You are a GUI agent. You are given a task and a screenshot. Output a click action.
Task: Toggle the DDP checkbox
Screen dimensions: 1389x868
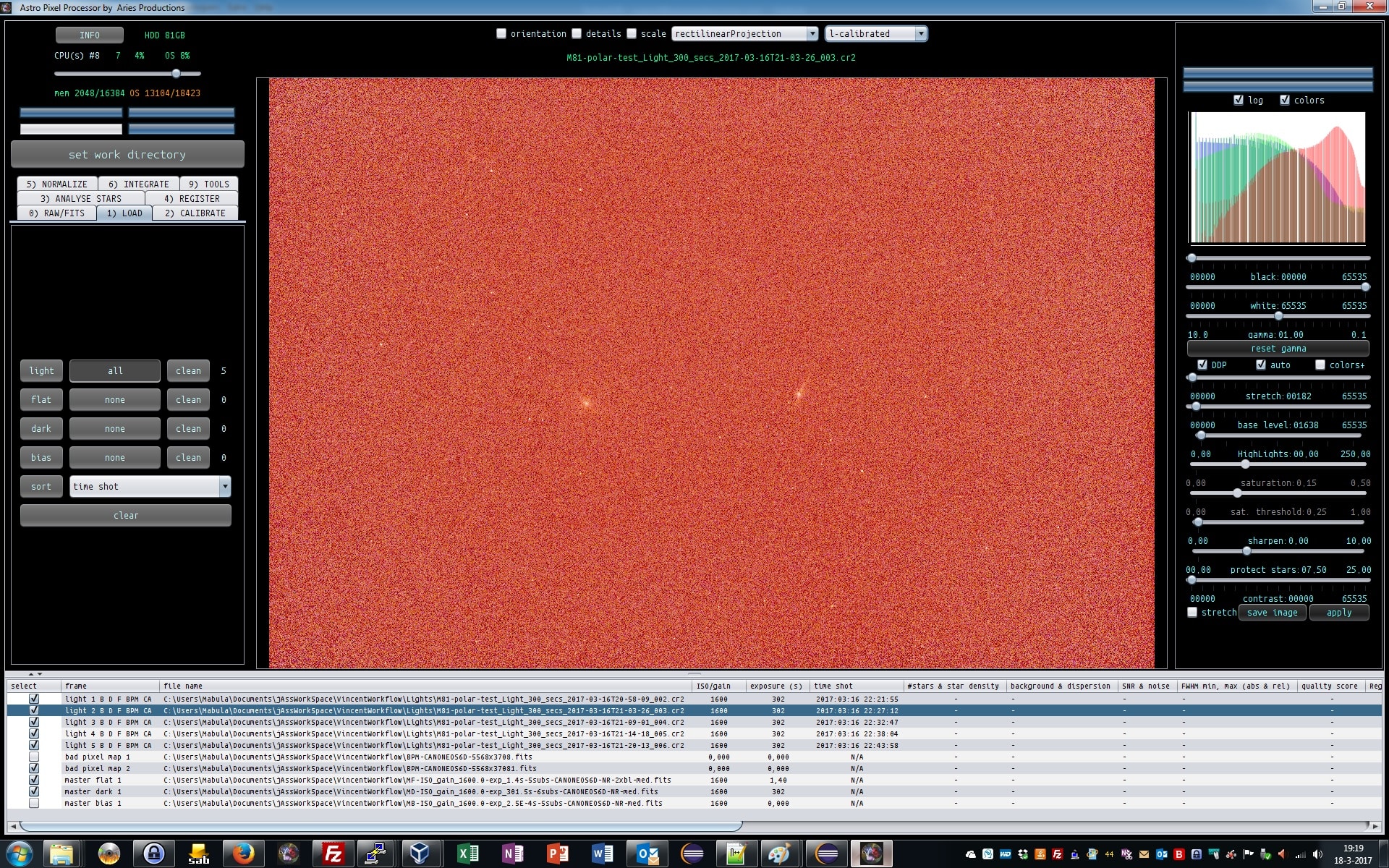pos(1202,365)
